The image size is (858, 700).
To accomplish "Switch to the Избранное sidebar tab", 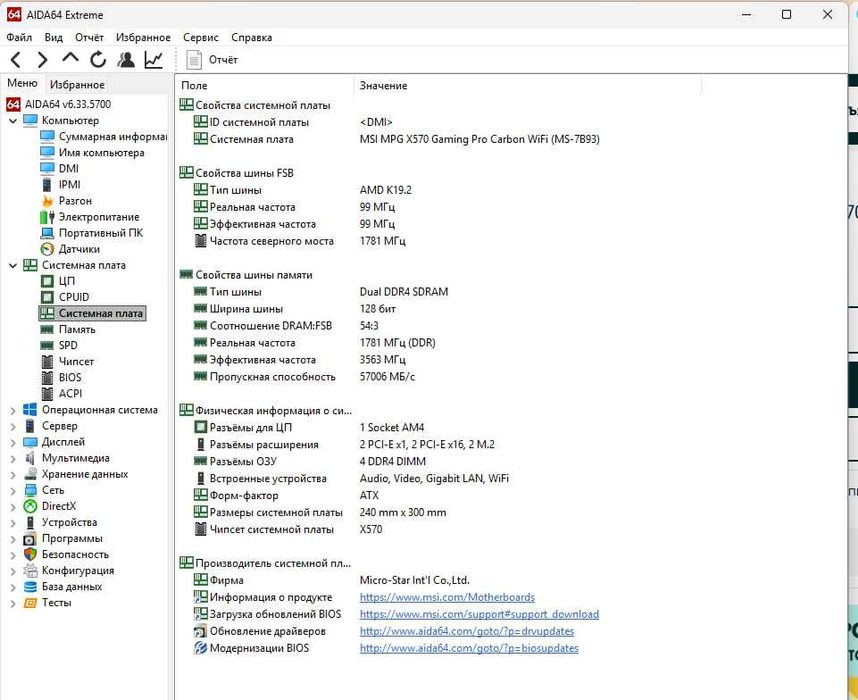I will 77,84.
